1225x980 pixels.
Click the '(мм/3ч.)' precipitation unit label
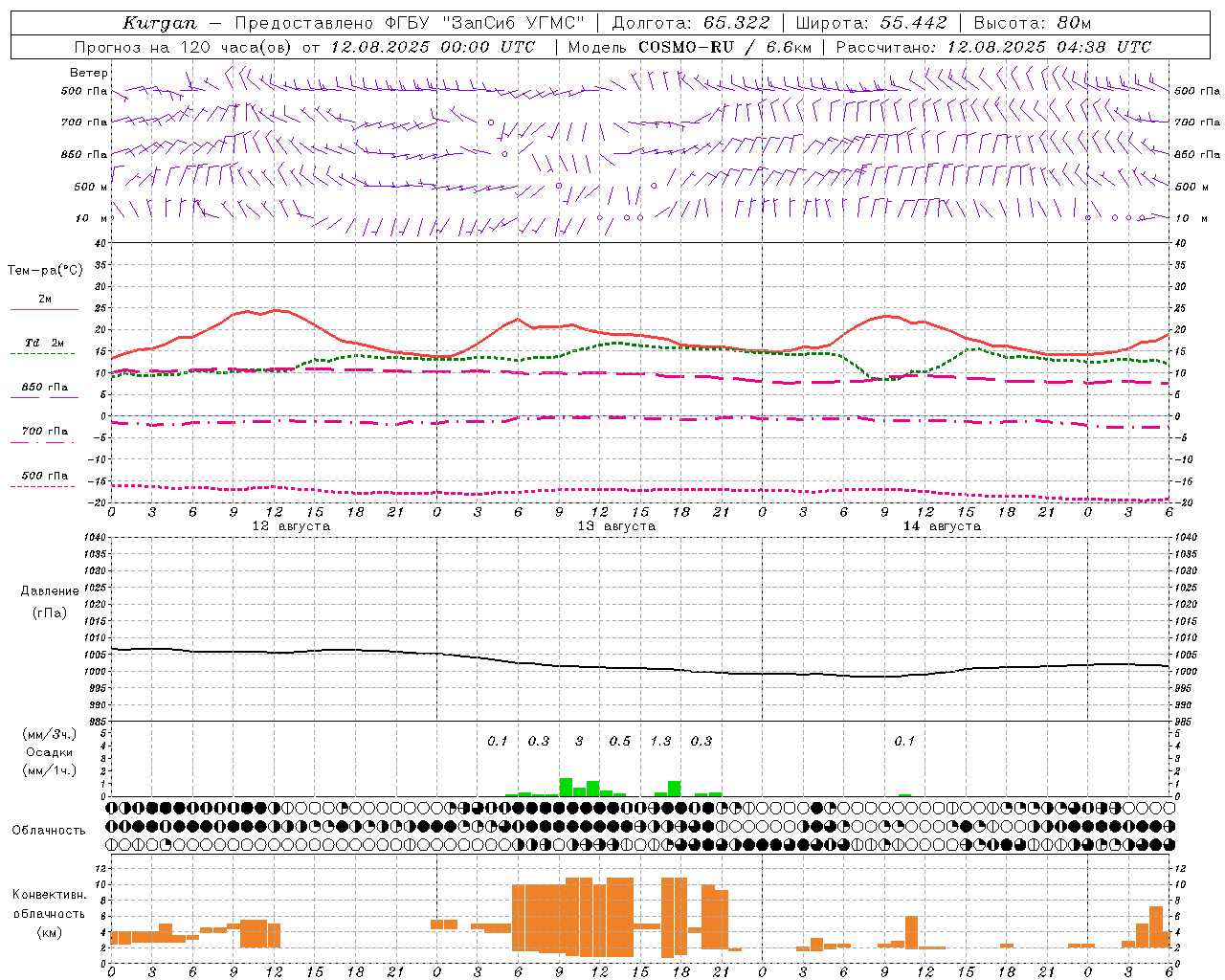(50, 734)
